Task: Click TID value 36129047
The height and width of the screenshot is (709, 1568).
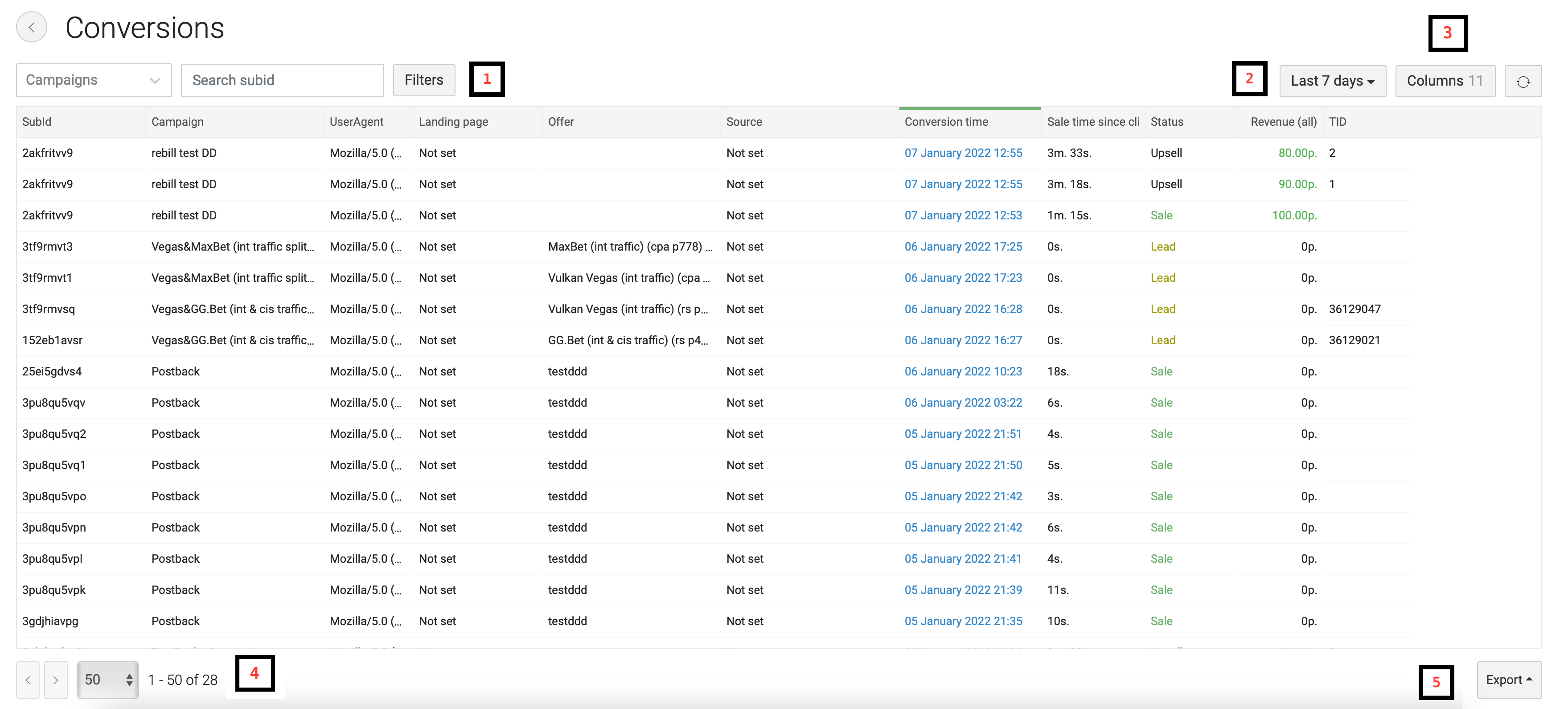Action: pos(1355,309)
